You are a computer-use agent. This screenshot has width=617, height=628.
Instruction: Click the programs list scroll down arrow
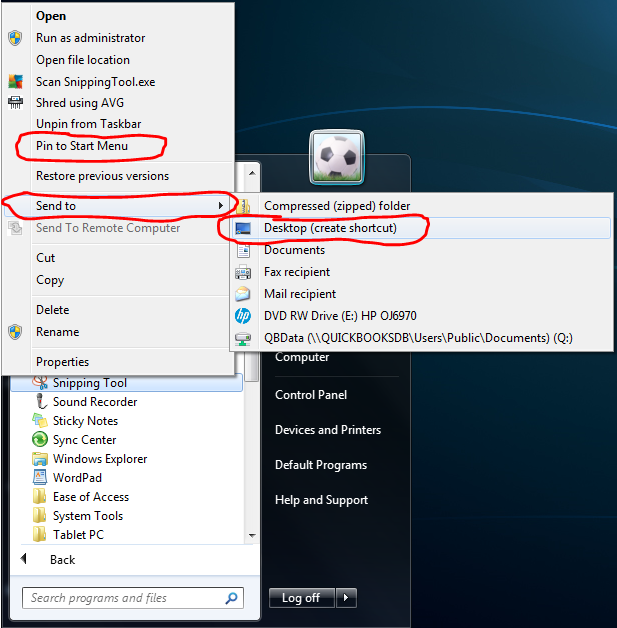tap(252, 535)
